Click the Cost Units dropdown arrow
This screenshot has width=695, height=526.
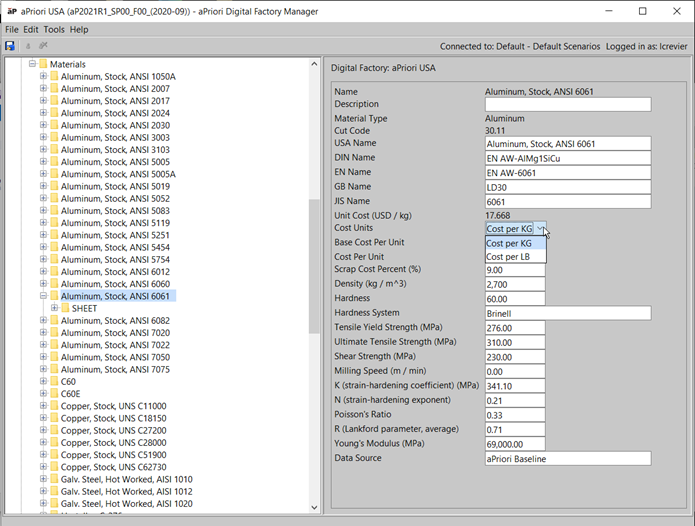(x=540, y=229)
